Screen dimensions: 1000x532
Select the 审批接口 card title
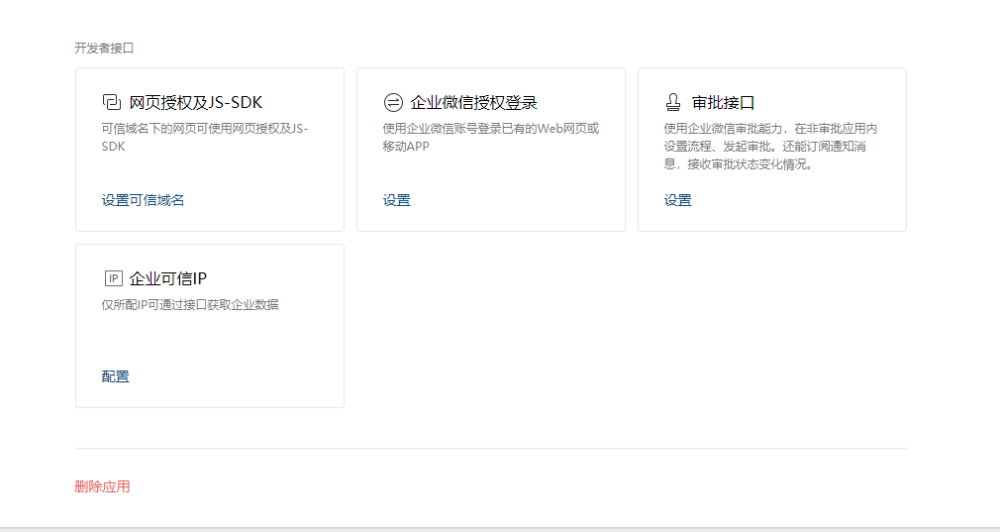[x=723, y=103]
